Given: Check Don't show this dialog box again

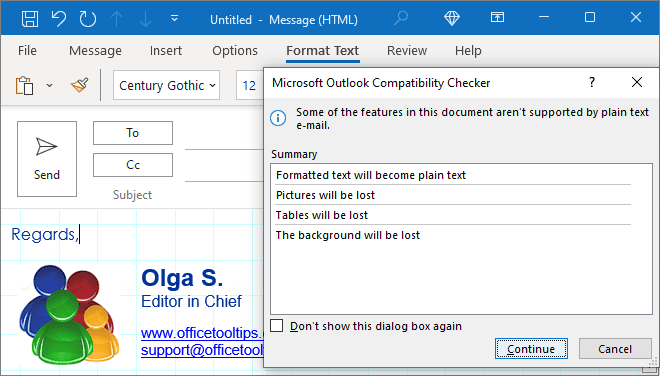Looking at the screenshot, I should [276, 325].
